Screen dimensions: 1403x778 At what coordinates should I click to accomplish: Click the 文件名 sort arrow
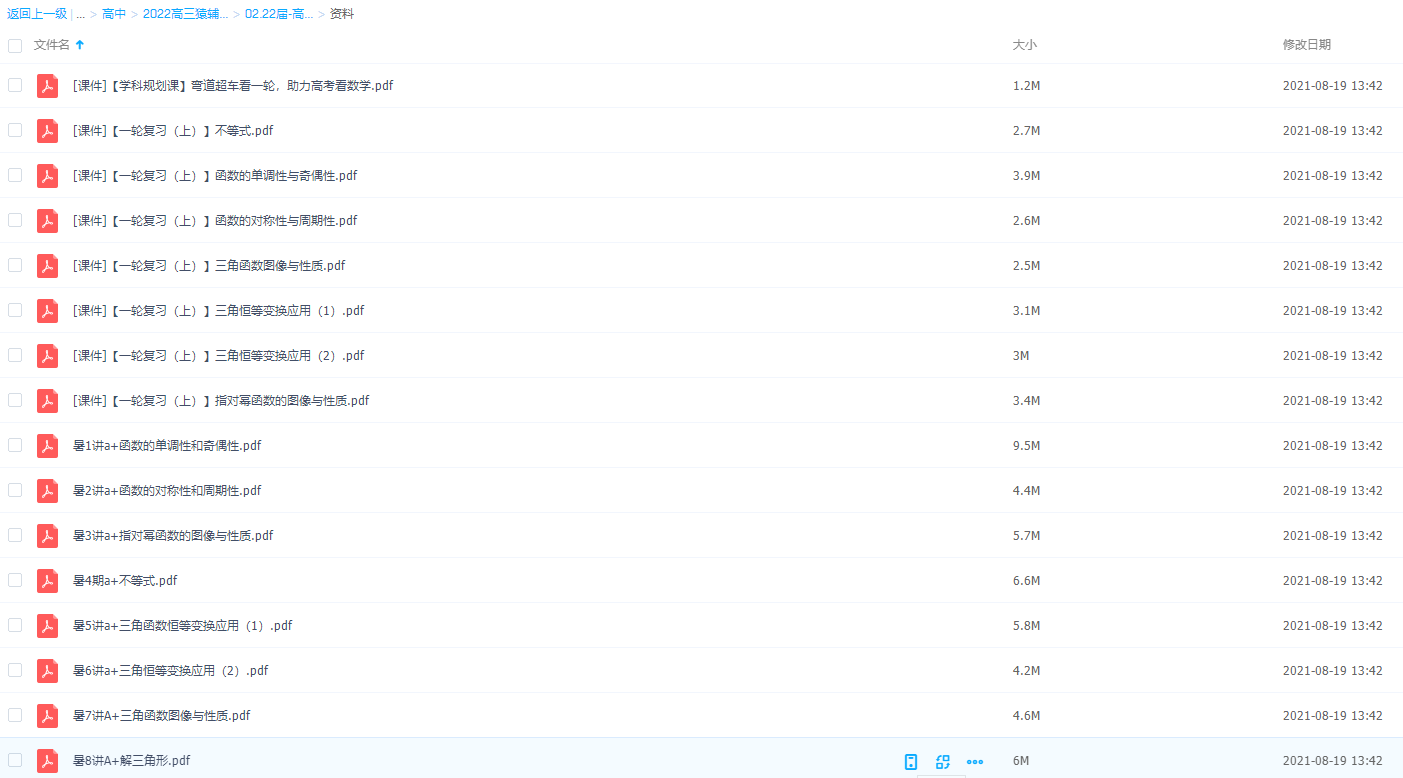click(80, 45)
